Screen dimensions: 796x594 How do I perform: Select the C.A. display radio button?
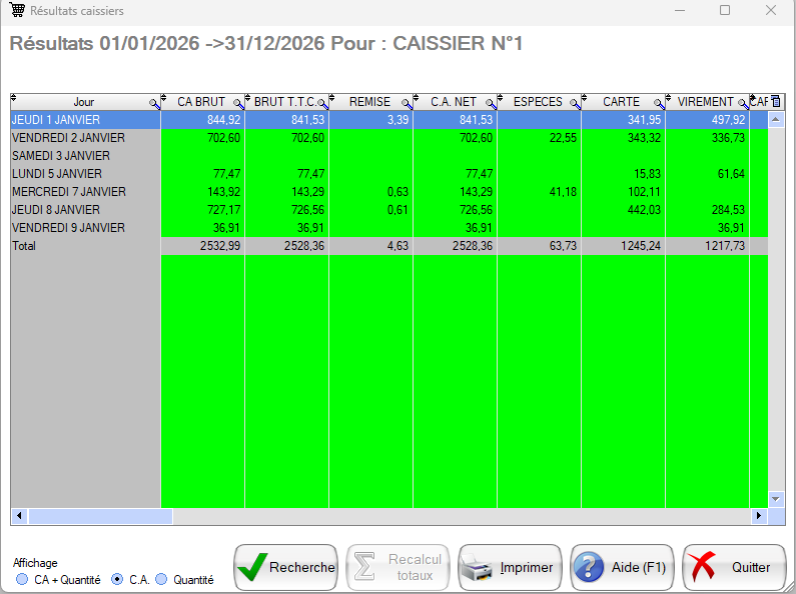click(117, 579)
